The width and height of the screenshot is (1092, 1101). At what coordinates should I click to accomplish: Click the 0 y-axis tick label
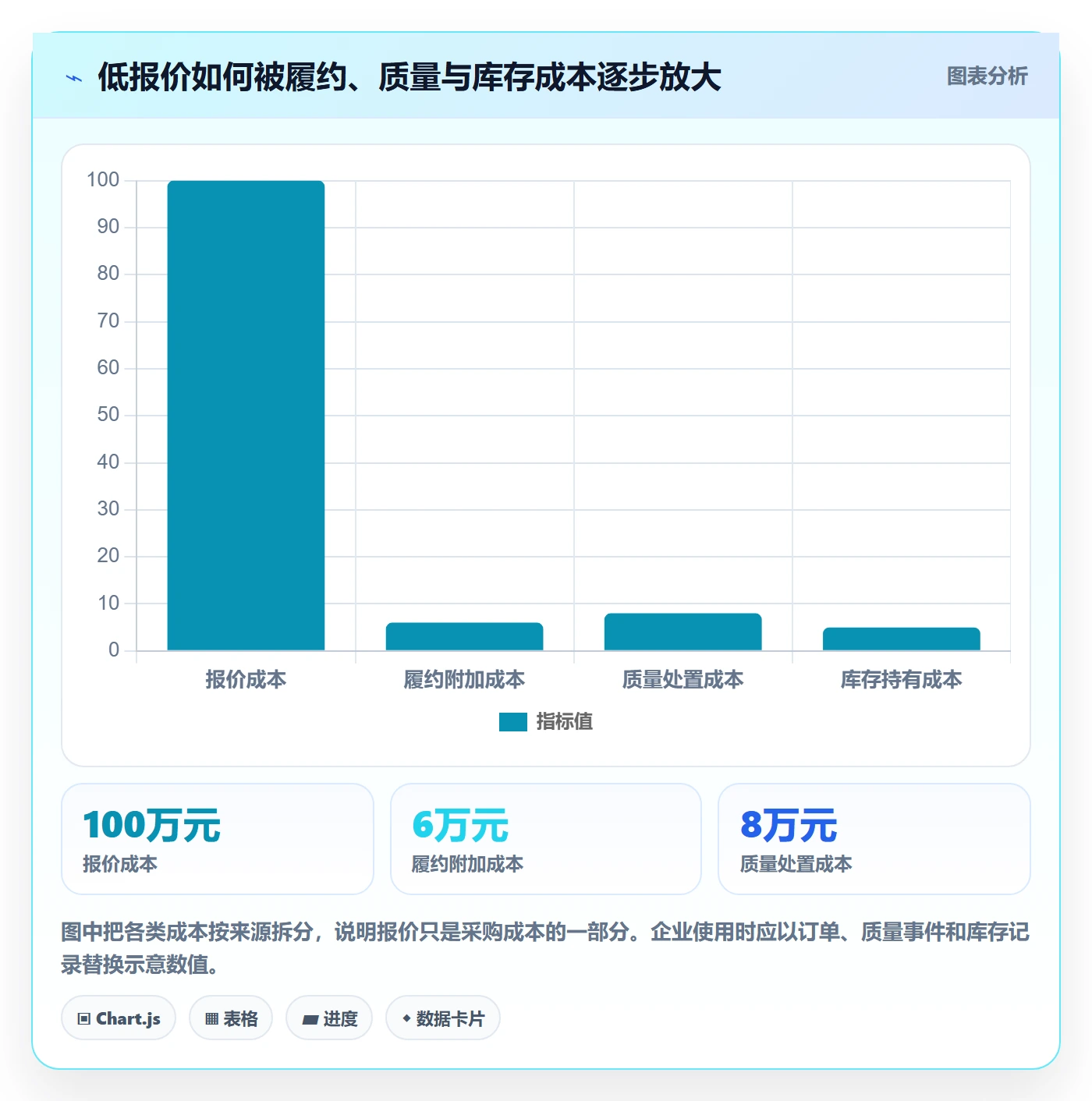pos(114,650)
